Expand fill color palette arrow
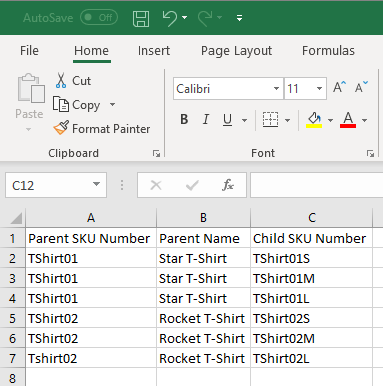 [x=330, y=120]
